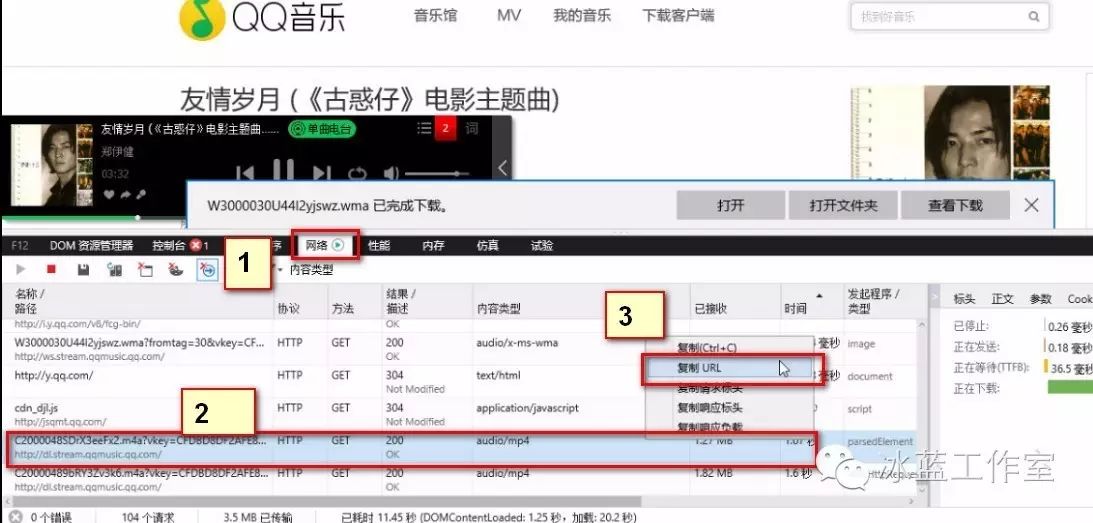The width and height of the screenshot is (1093, 523).
Task: Click the F12 developer tools label
Action: (20, 245)
